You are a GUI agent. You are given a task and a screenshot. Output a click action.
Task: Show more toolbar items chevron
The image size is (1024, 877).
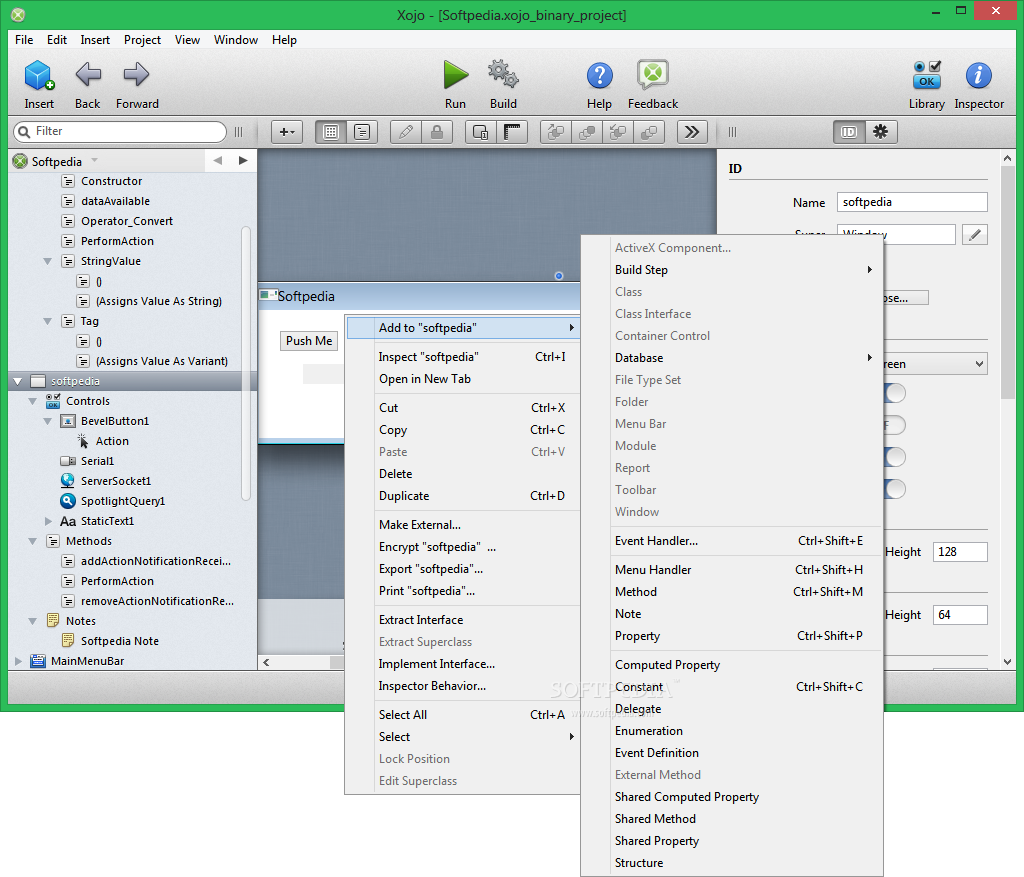coord(692,132)
